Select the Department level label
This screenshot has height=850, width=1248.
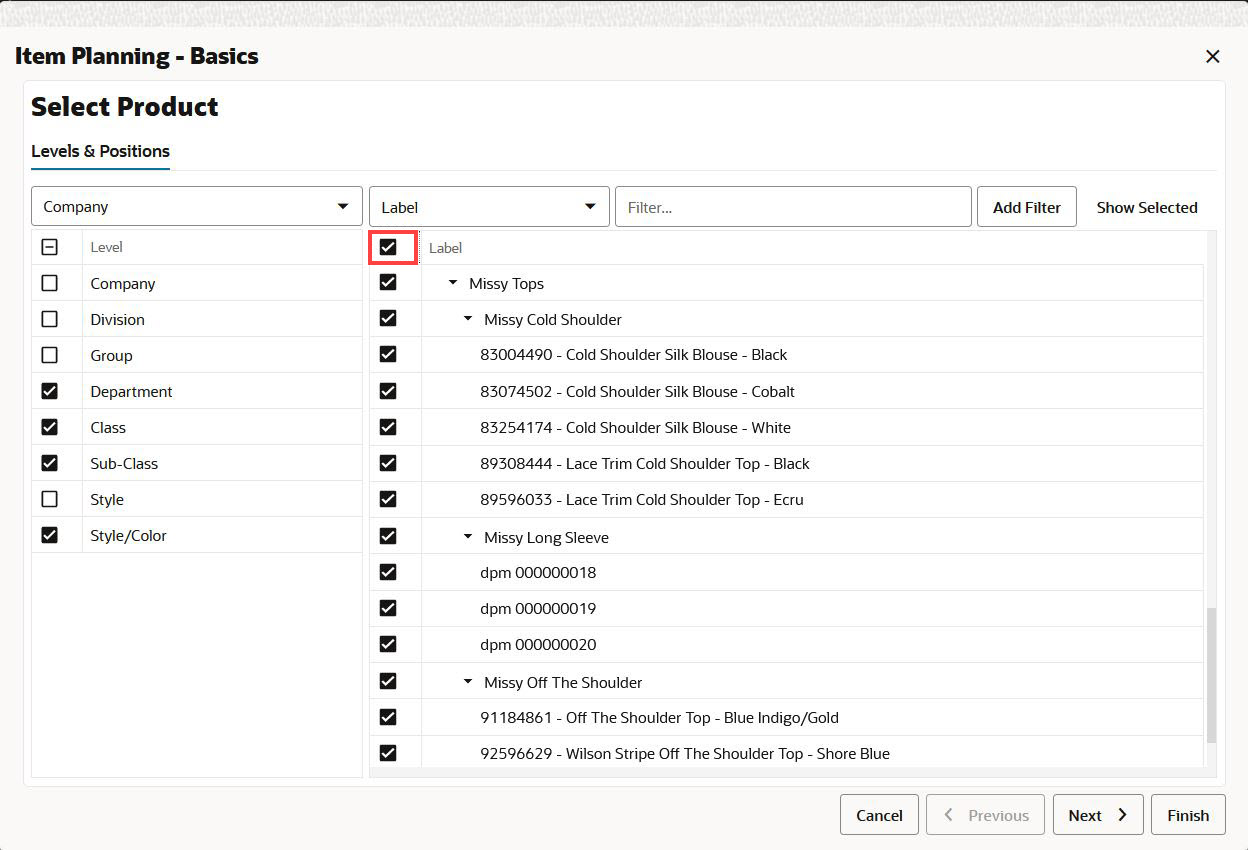click(131, 391)
